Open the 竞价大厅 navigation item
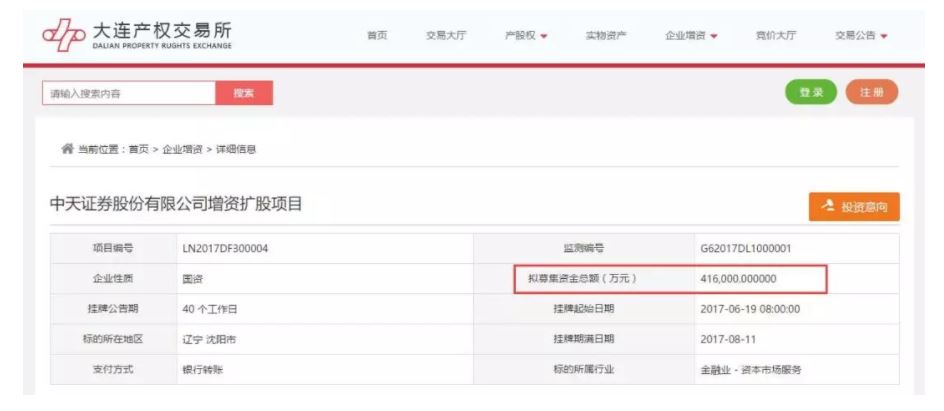 click(x=776, y=36)
